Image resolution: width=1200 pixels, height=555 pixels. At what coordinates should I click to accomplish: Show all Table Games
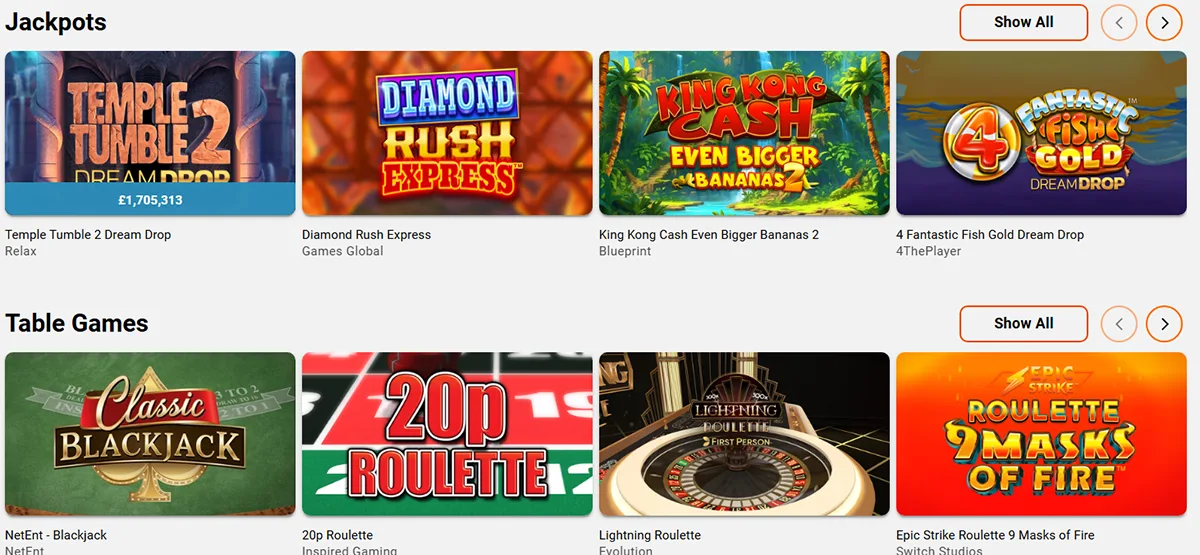pos(1023,323)
